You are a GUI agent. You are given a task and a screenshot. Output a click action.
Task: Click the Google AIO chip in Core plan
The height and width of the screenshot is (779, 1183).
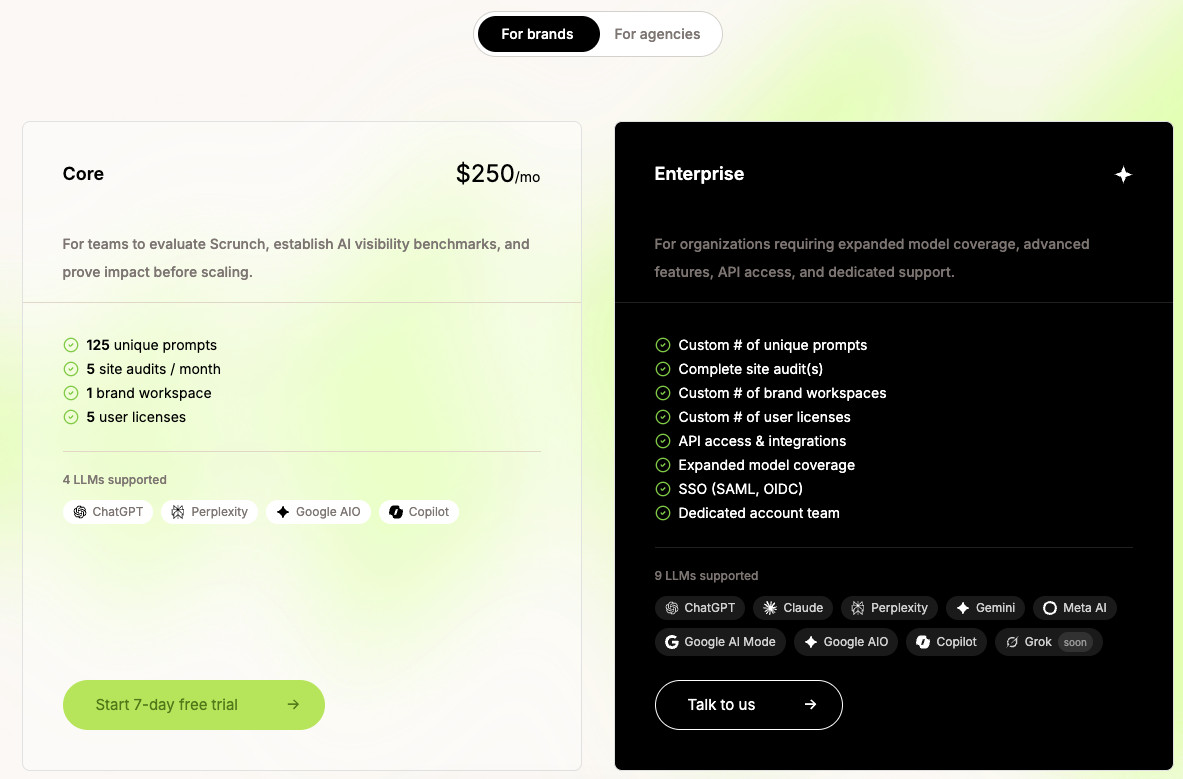point(318,512)
